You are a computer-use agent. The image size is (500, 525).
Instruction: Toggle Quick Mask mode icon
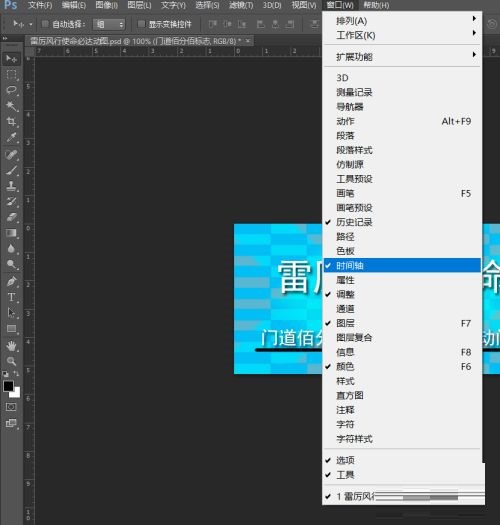tap(11, 407)
